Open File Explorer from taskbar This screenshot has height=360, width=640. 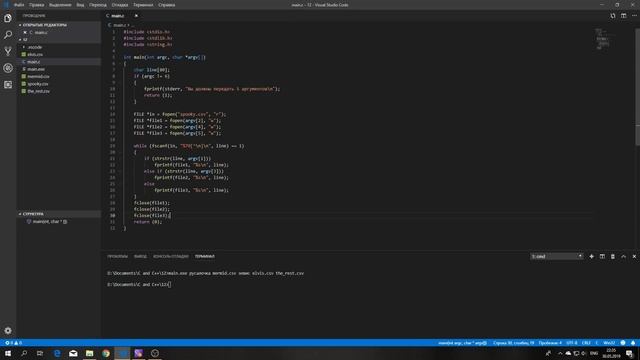(89, 353)
